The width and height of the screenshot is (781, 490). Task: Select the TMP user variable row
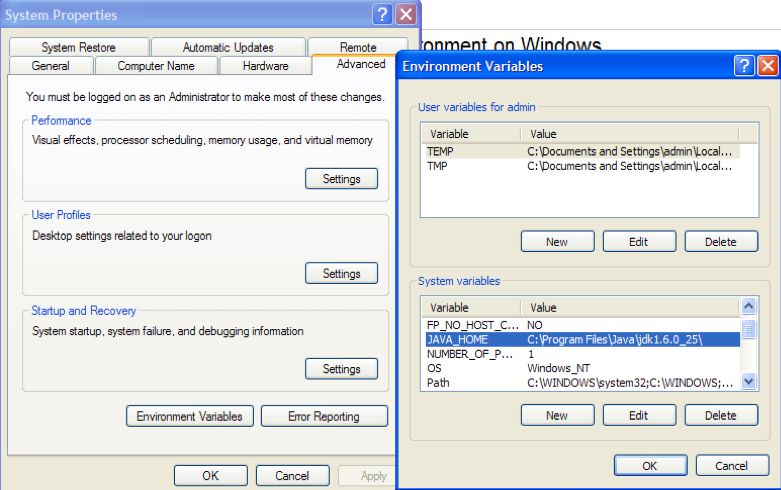click(x=583, y=166)
